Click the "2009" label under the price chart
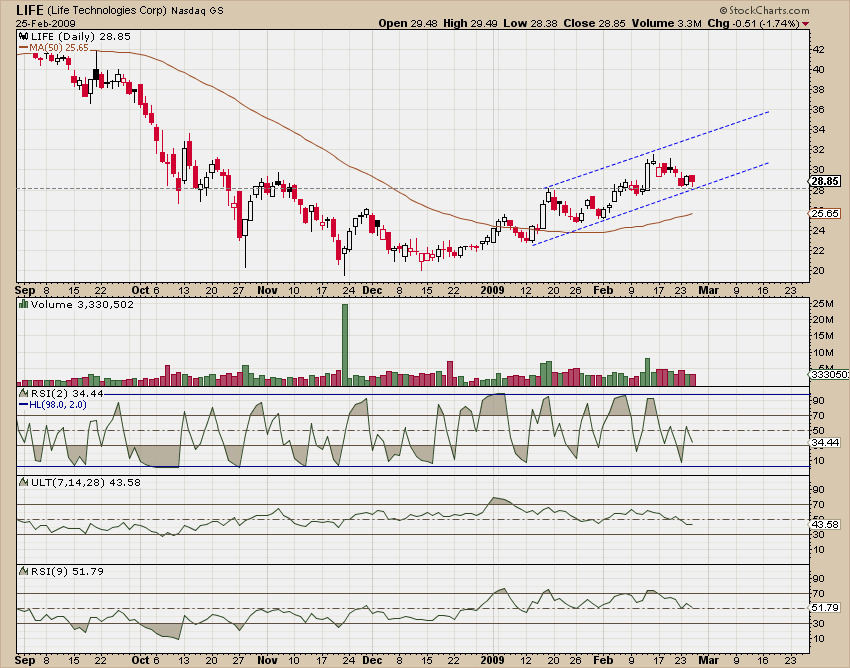The width and height of the screenshot is (850, 668). point(492,290)
